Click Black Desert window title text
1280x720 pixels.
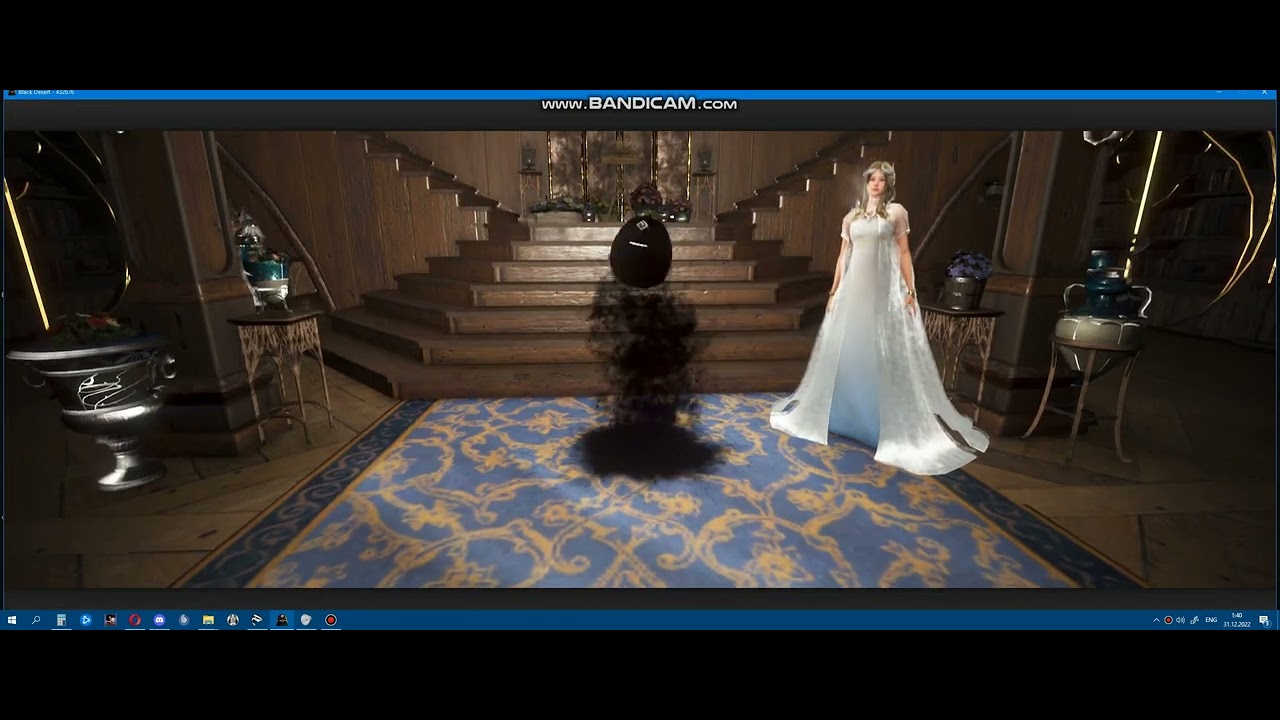point(46,92)
